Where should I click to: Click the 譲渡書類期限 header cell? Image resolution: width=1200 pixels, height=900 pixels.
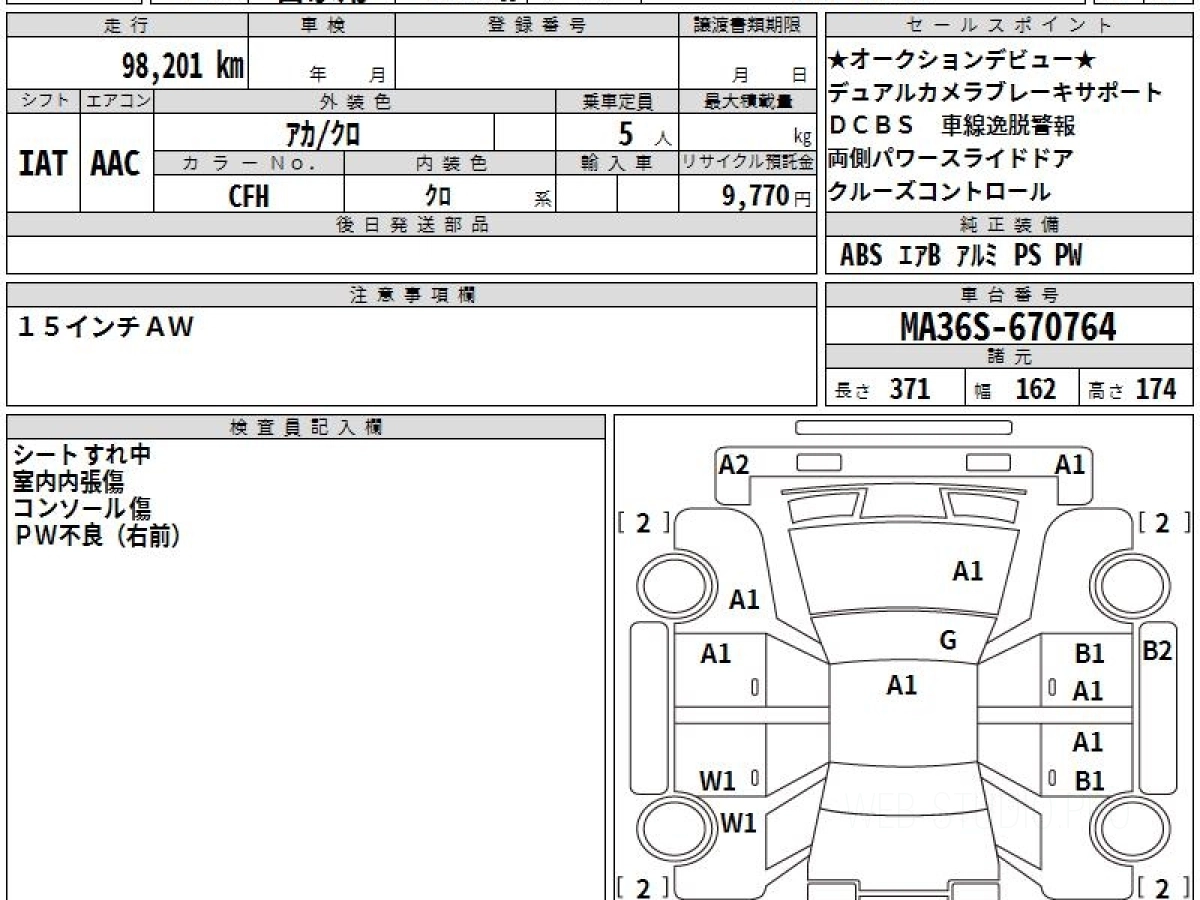(748, 26)
